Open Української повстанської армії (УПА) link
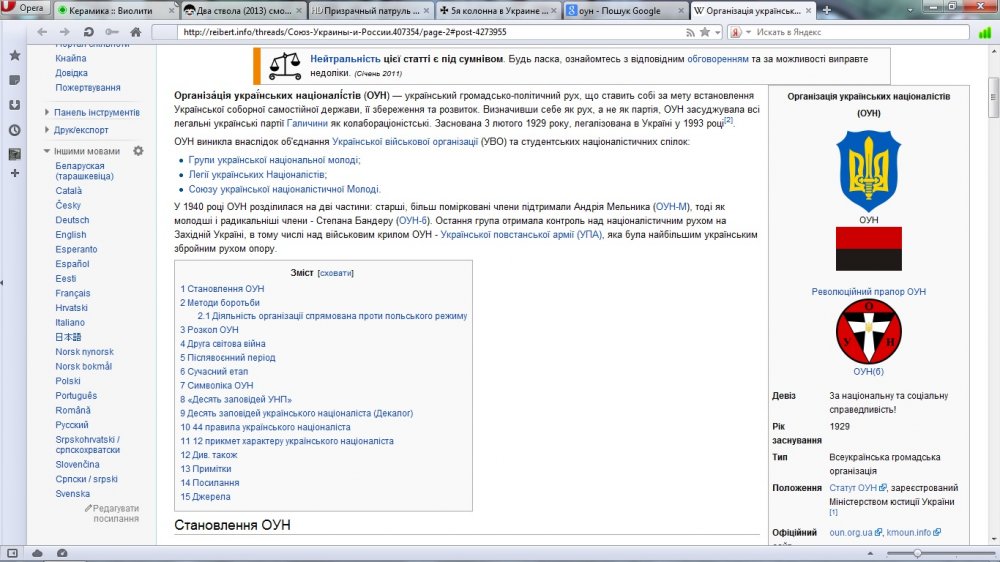 click(x=521, y=235)
